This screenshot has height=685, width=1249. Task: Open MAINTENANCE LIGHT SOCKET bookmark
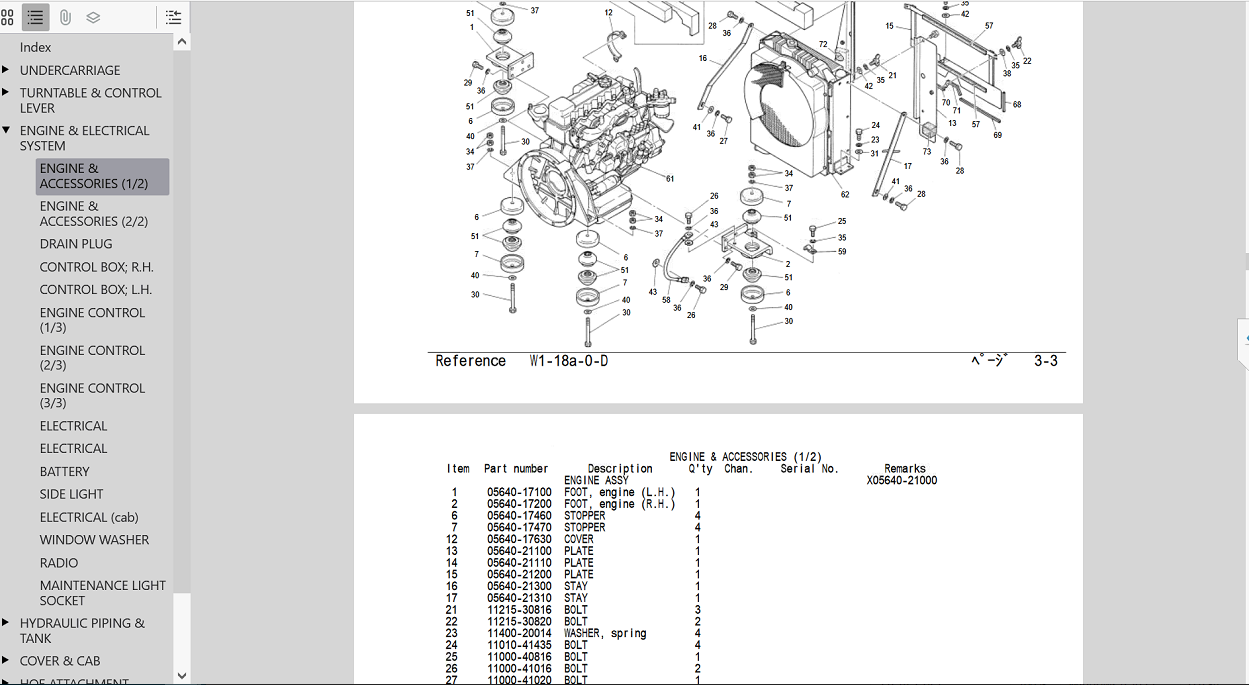[102, 593]
